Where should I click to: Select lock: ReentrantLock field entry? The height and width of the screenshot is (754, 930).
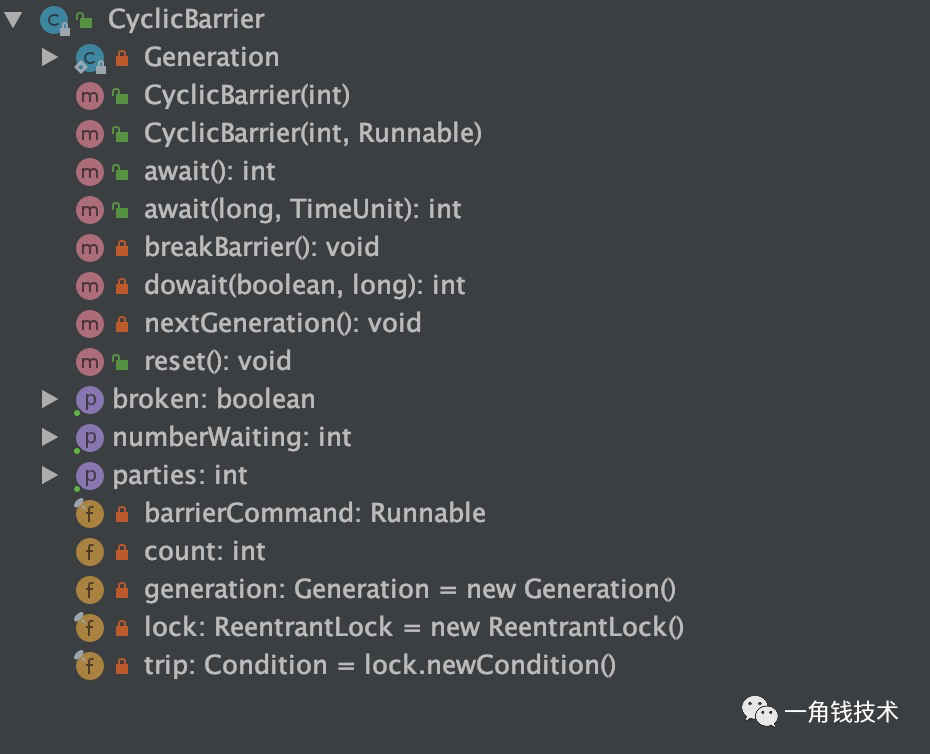pyautogui.click(x=413, y=628)
